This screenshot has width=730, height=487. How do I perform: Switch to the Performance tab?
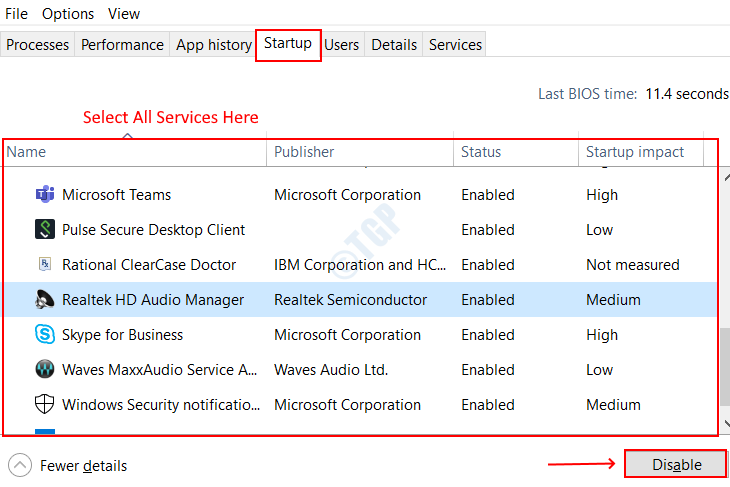(122, 45)
